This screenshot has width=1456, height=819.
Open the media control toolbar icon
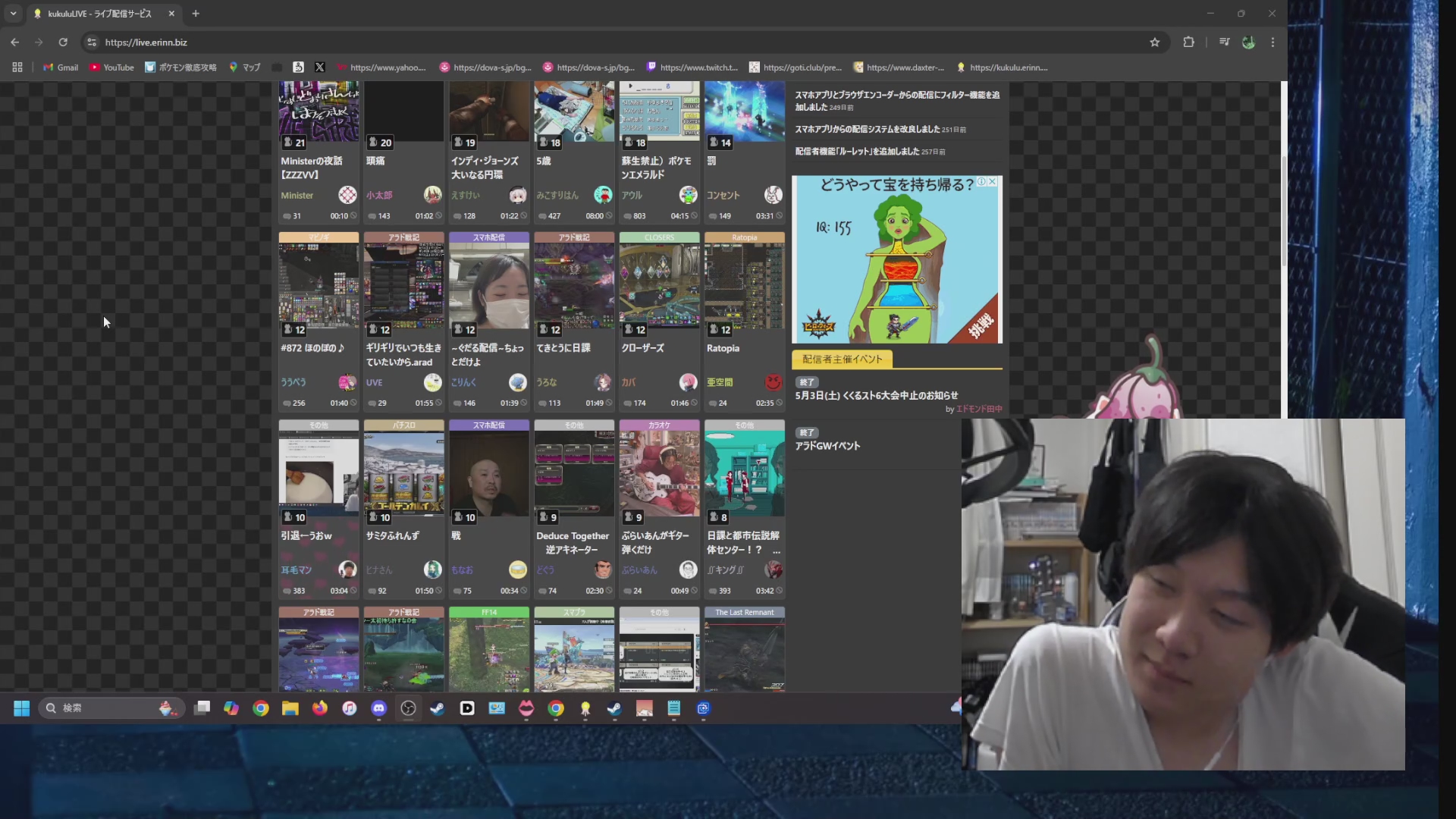pyautogui.click(x=1224, y=42)
